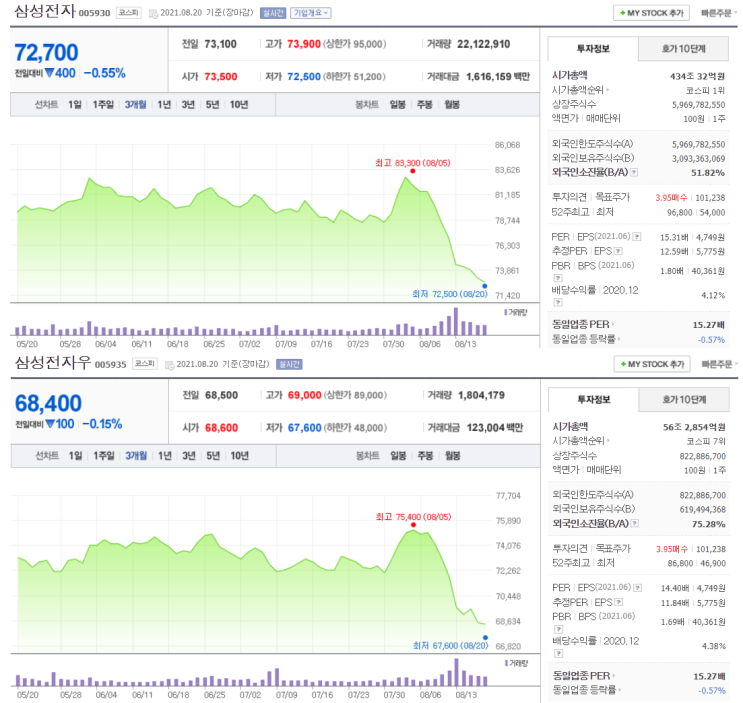The image size is (743, 703).
Task: Open 투자정보 tab for 삼성전자우
Action: 594,400
